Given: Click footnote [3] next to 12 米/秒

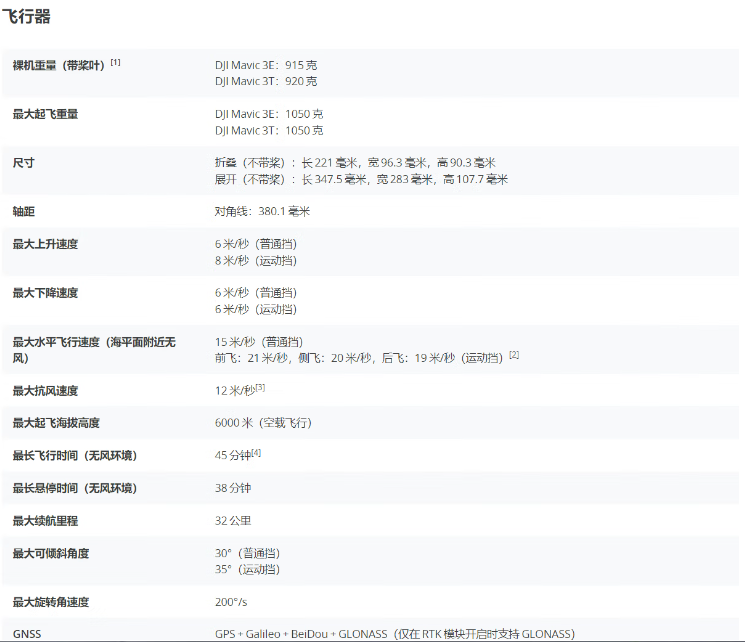Looking at the screenshot, I should (x=260, y=388).
